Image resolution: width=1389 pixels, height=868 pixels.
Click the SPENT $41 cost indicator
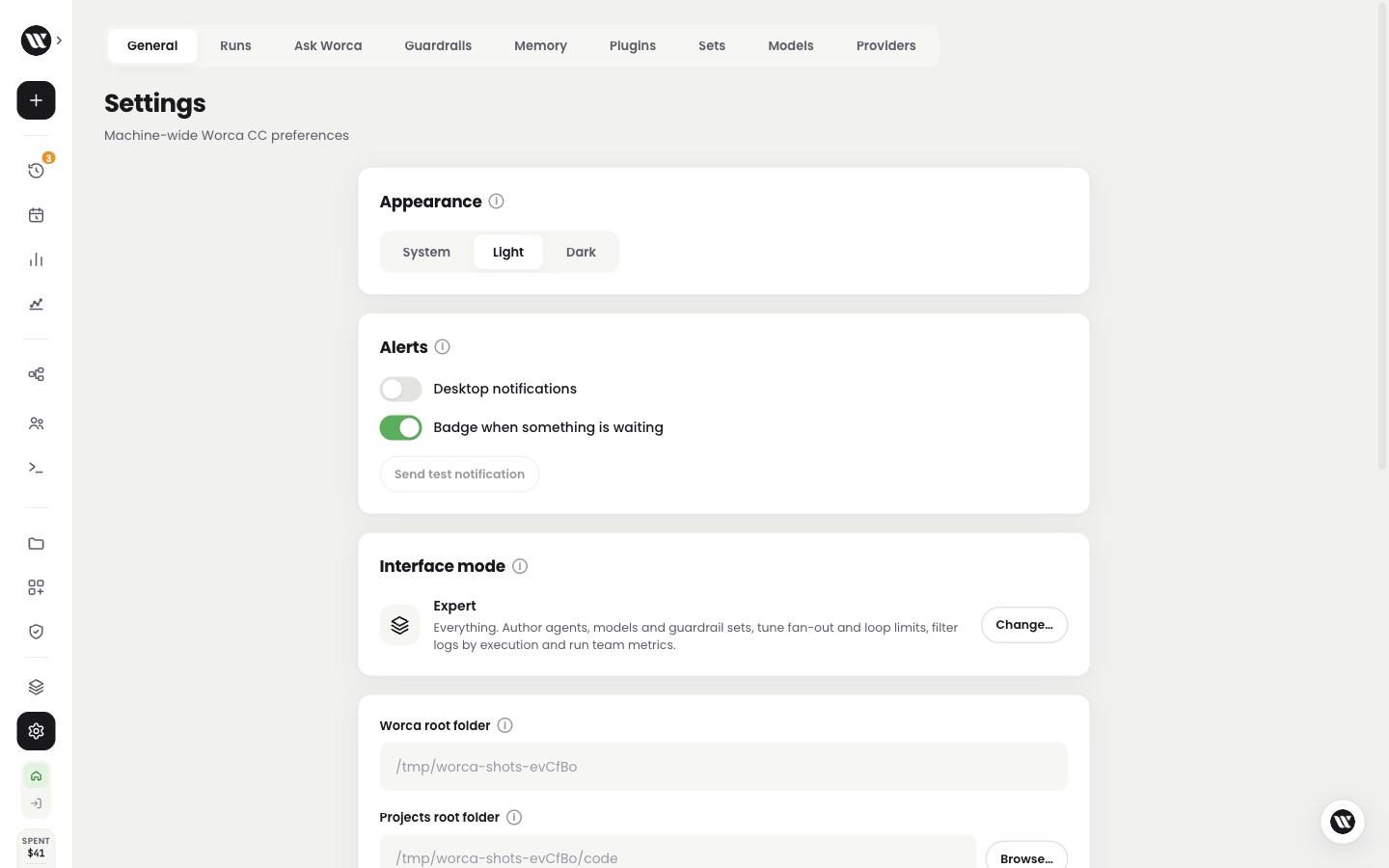click(36, 848)
